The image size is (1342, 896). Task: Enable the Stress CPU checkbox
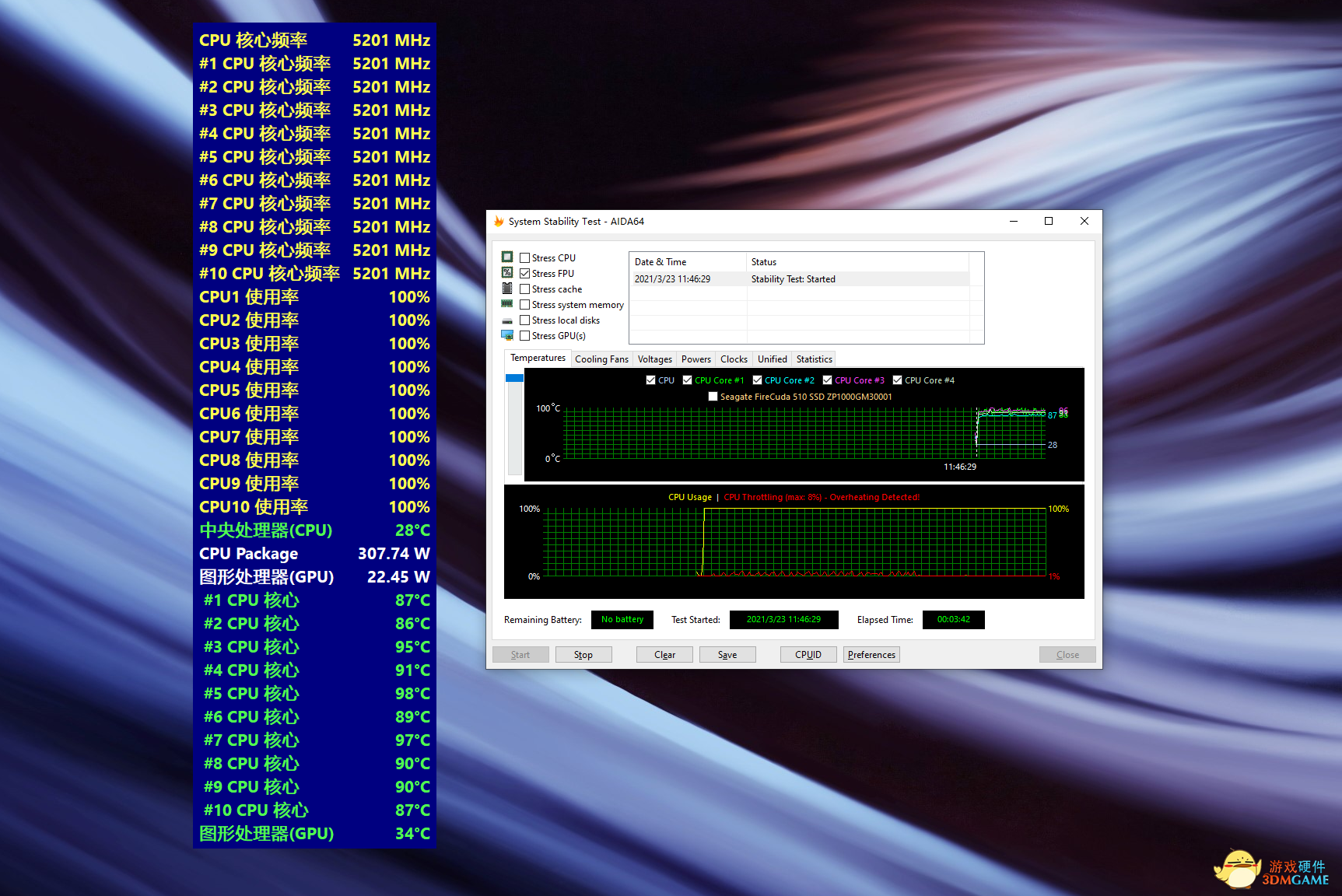(525, 258)
